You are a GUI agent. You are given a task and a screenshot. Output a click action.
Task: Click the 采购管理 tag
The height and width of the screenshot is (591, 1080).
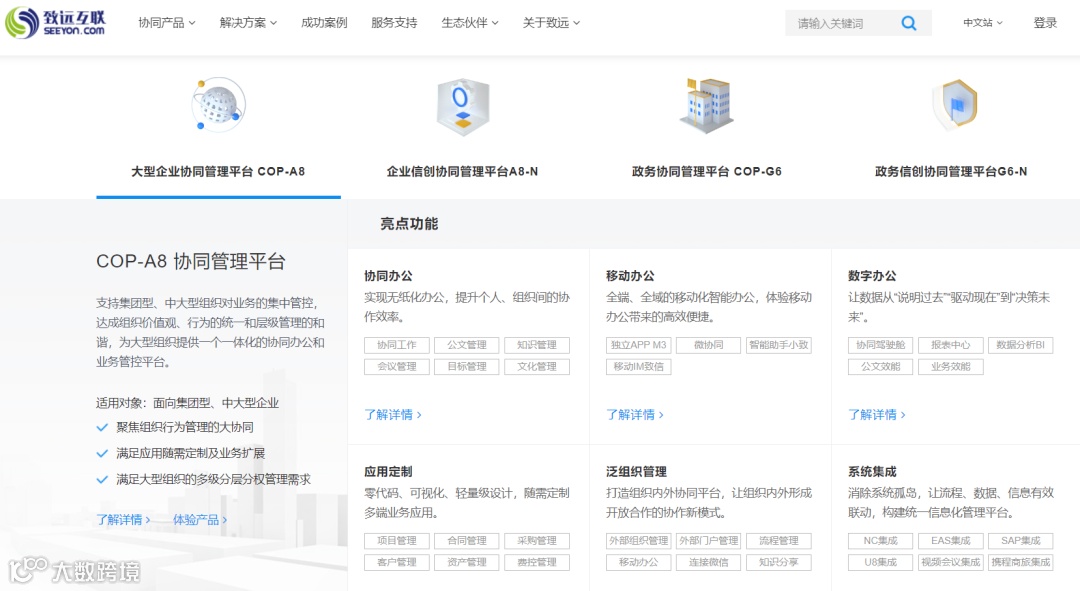click(x=537, y=541)
